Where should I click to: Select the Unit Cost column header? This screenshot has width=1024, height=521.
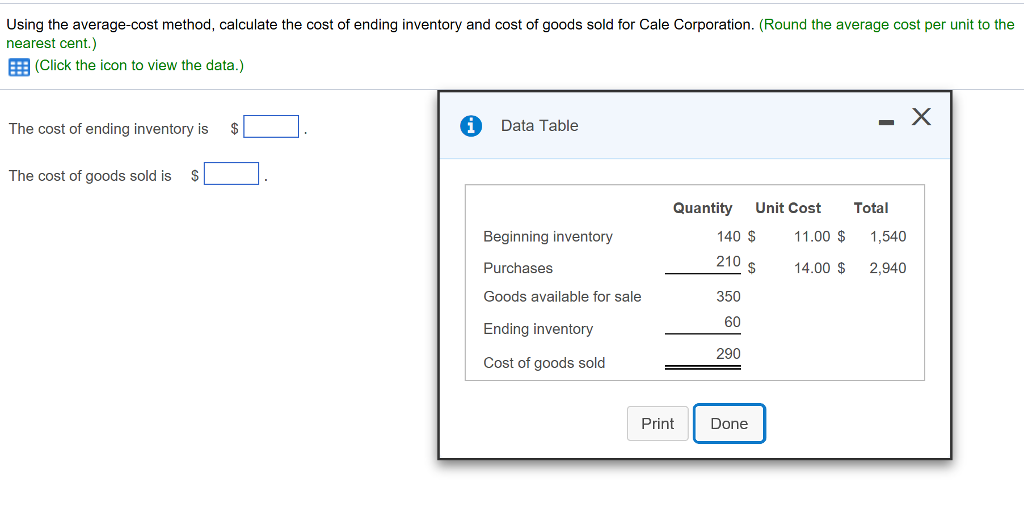pyautogui.click(x=788, y=208)
